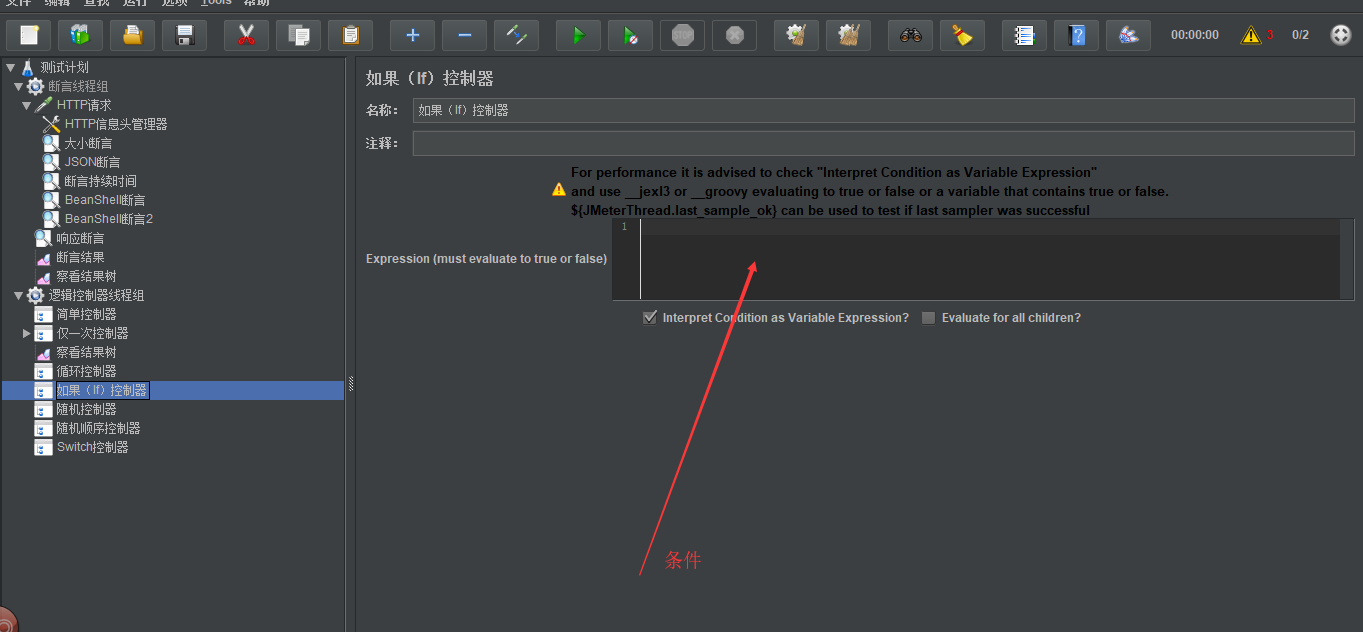Open the Function Helper list icon
Viewport: 1363px width, 632px height.
pyautogui.click(x=1024, y=35)
